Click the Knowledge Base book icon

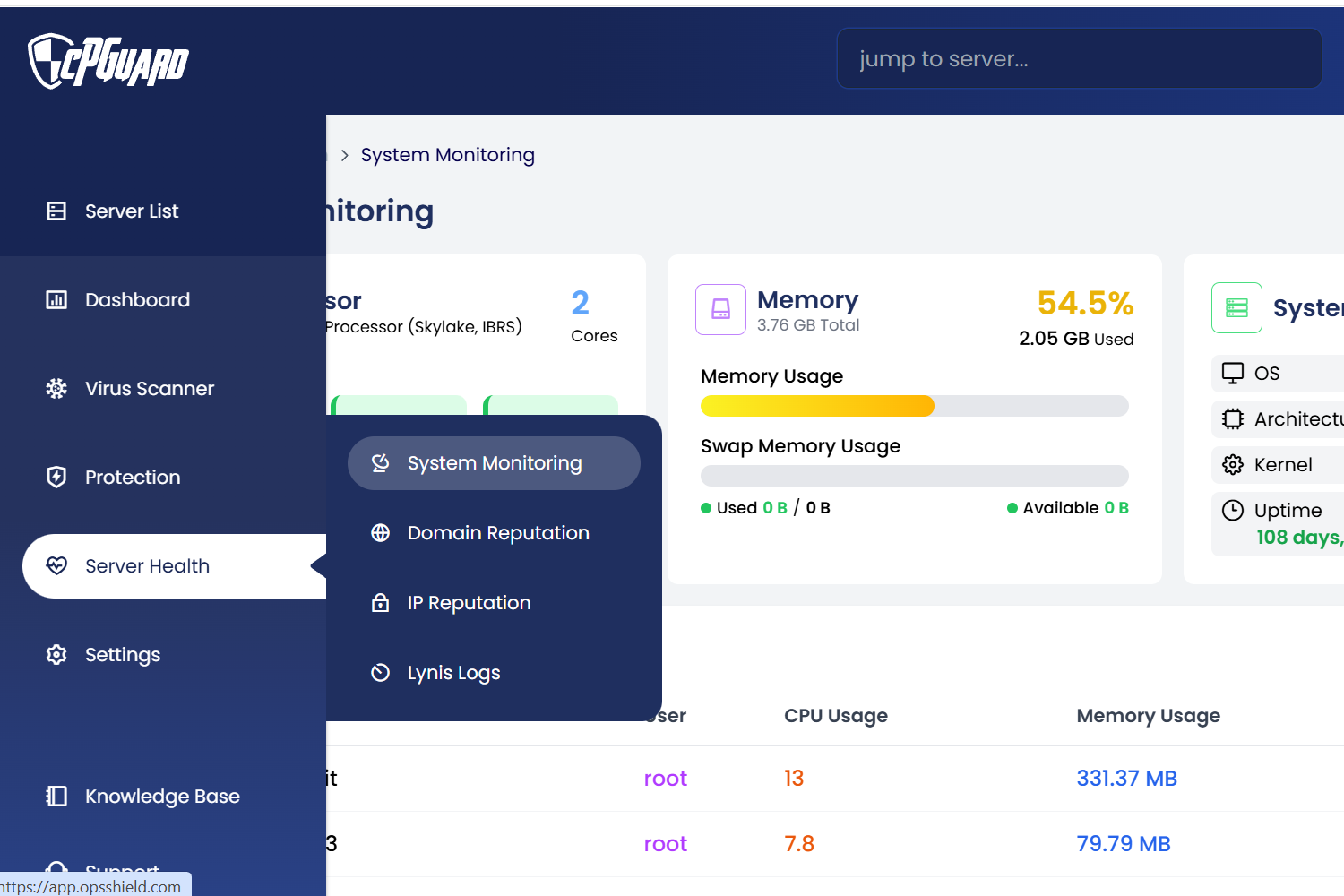tap(56, 796)
